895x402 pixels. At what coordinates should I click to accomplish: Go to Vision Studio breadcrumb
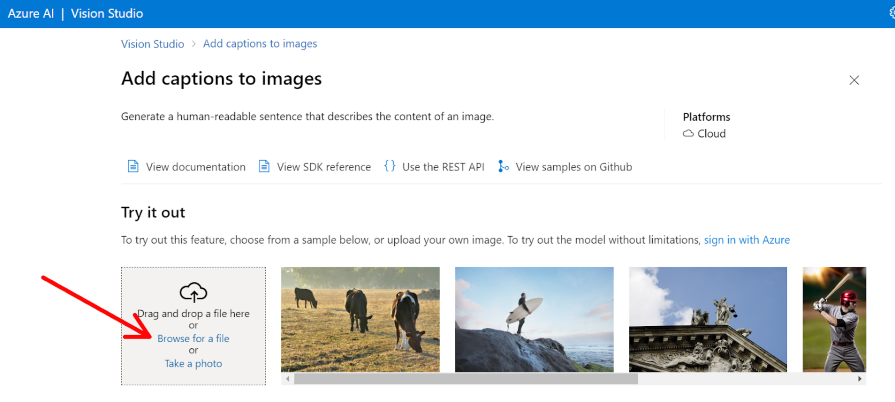152,44
